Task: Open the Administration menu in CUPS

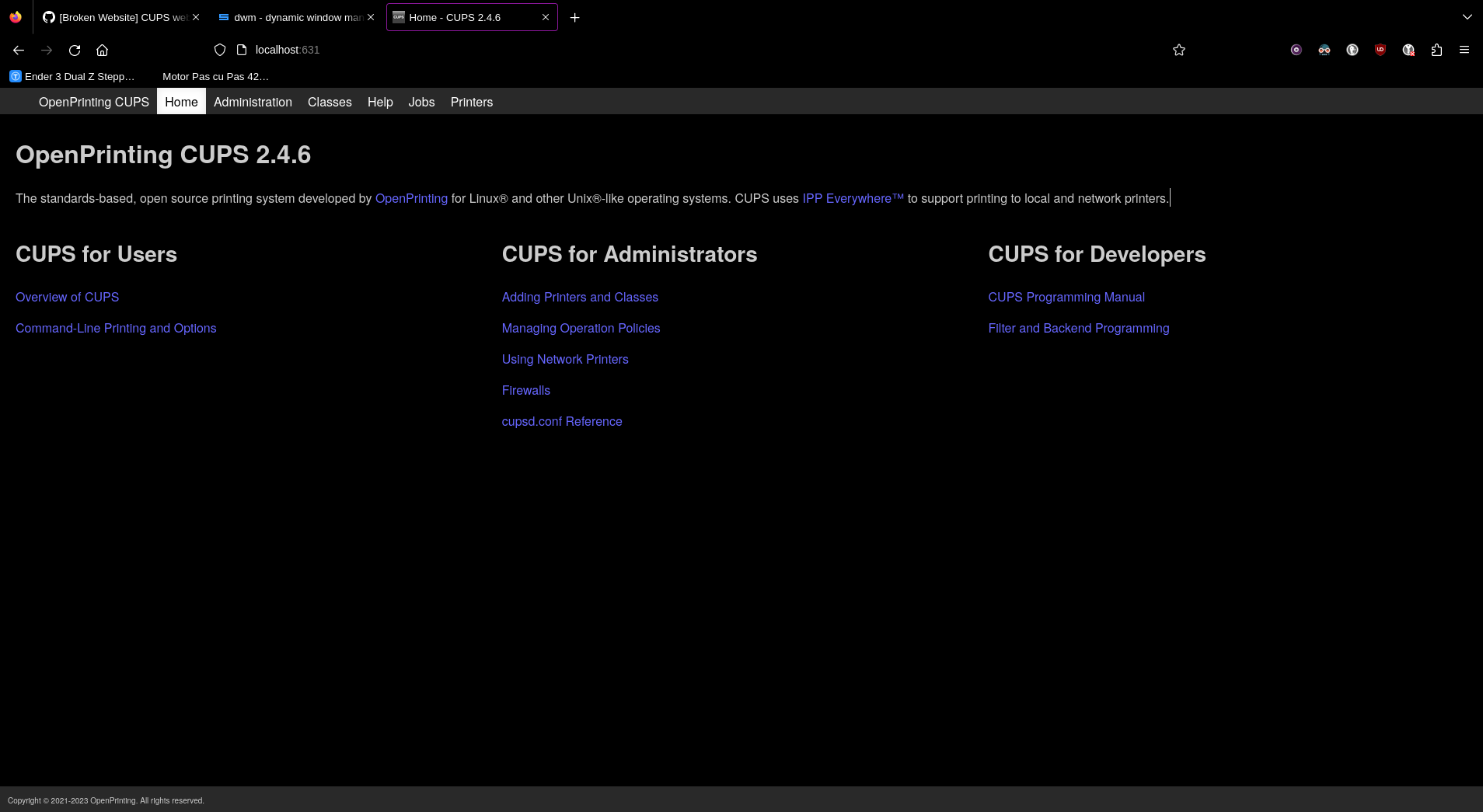Action: pos(253,102)
